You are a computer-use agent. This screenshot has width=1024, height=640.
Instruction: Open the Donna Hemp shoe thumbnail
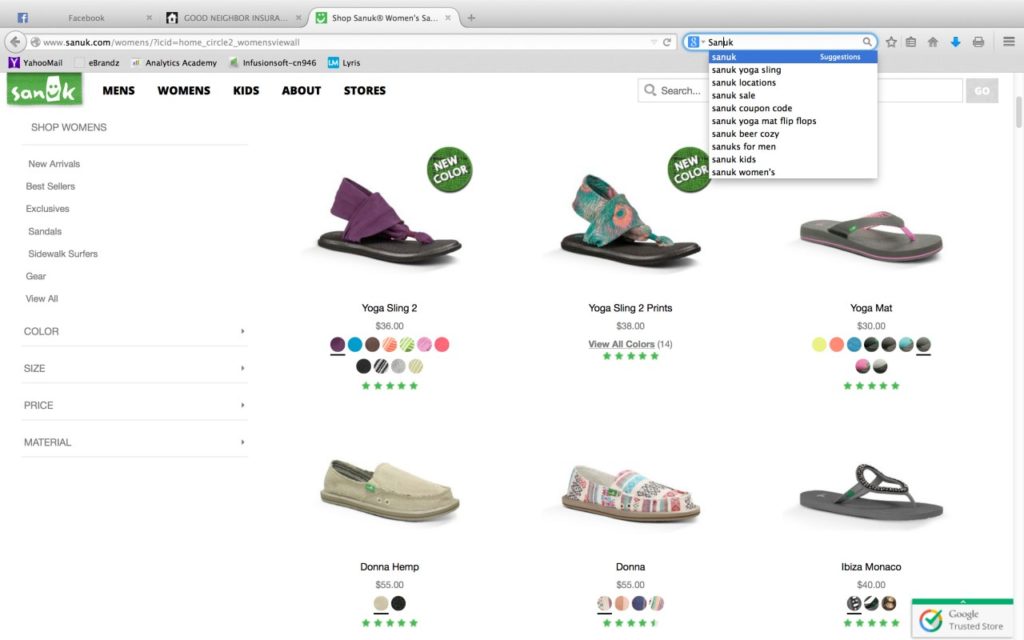click(389, 490)
